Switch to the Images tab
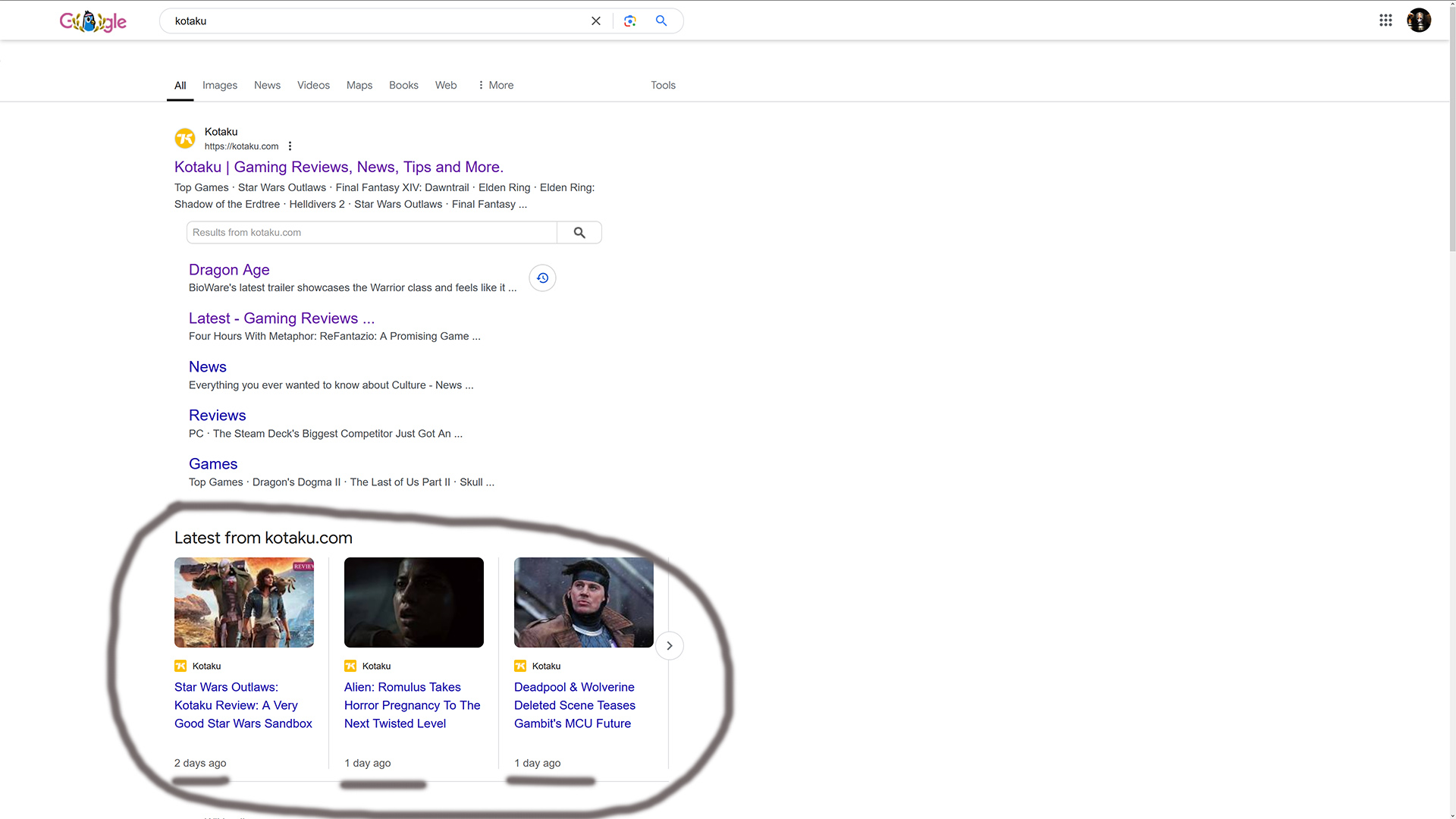The image size is (1456, 819). tap(220, 86)
